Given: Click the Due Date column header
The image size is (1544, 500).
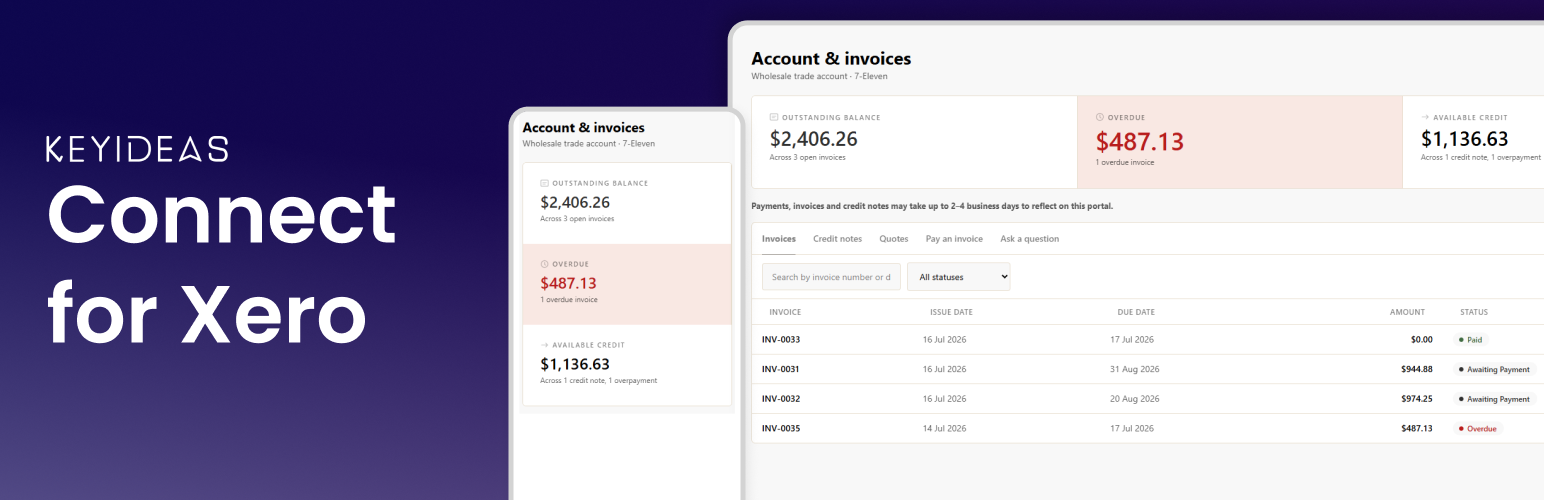Looking at the screenshot, I should tap(1136, 312).
